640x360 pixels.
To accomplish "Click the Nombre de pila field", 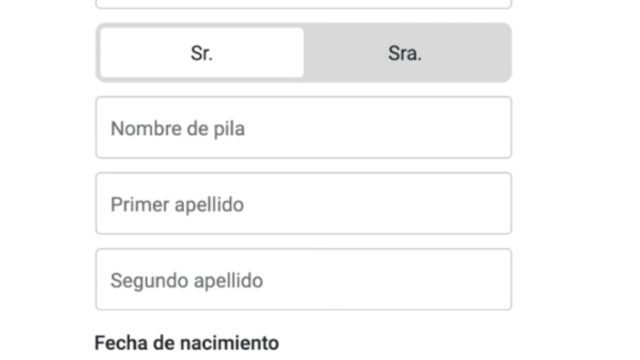I will [x=304, y=127].
